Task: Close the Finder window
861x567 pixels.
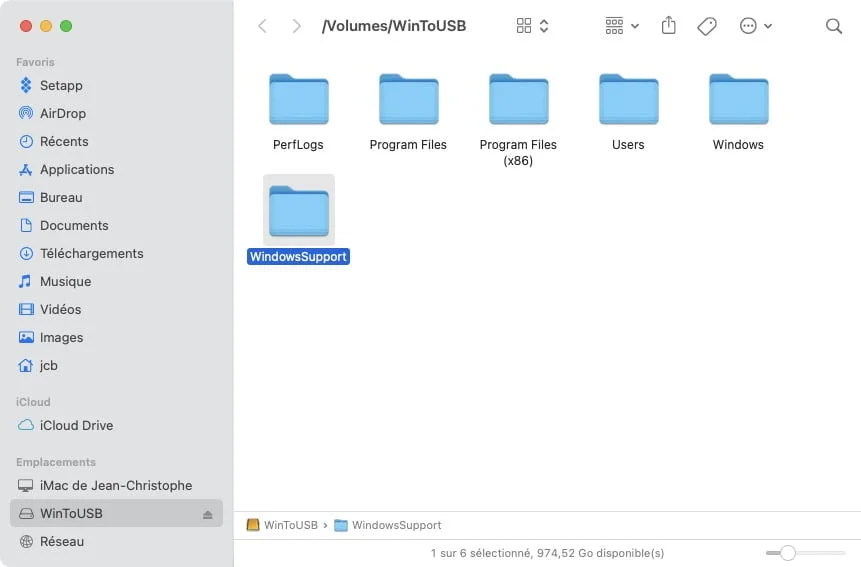Action: 25,26
